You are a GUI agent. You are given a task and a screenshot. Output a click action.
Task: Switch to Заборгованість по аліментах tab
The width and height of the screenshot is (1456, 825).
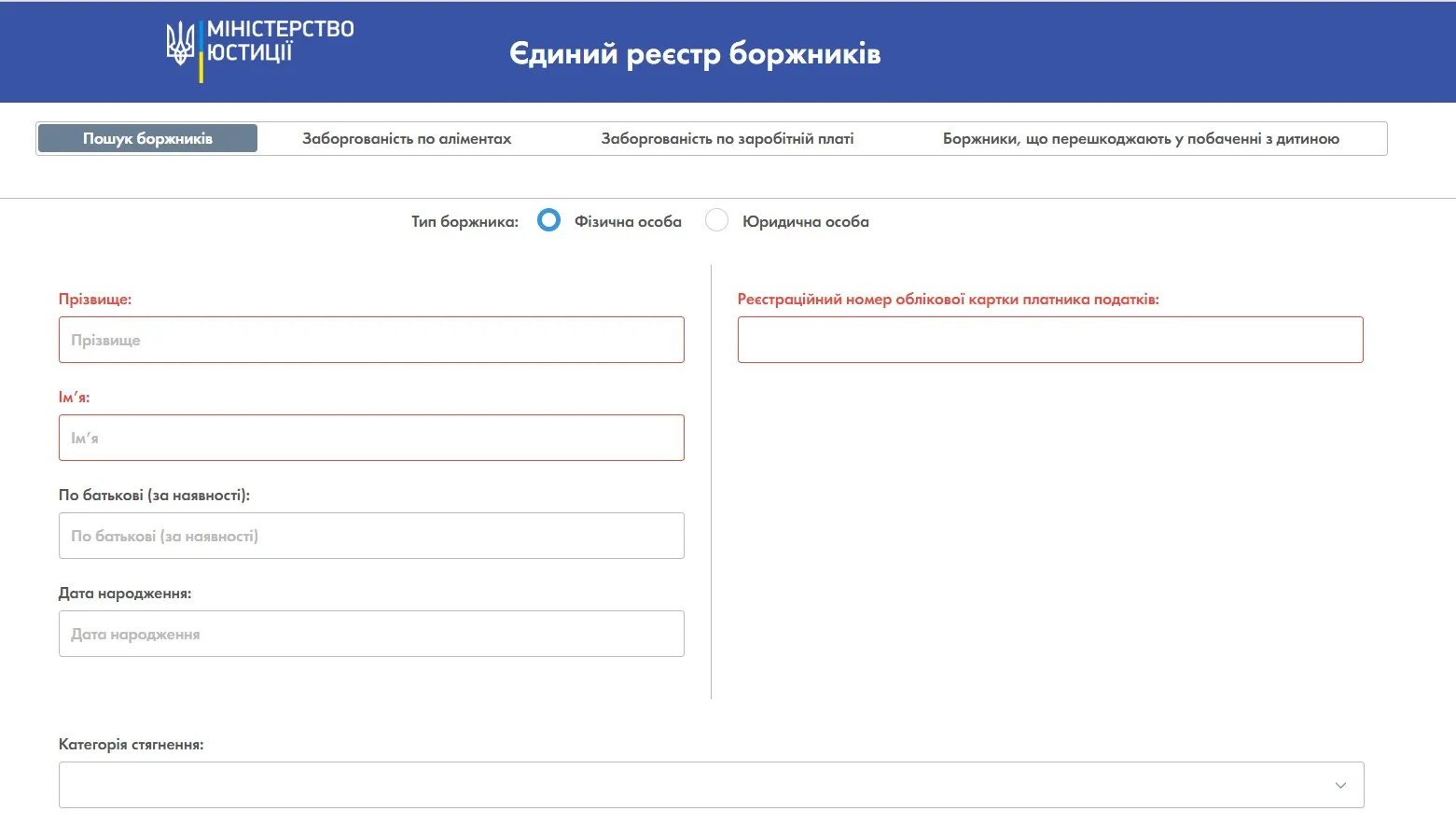pyautogui.click(x=407, y=139)
